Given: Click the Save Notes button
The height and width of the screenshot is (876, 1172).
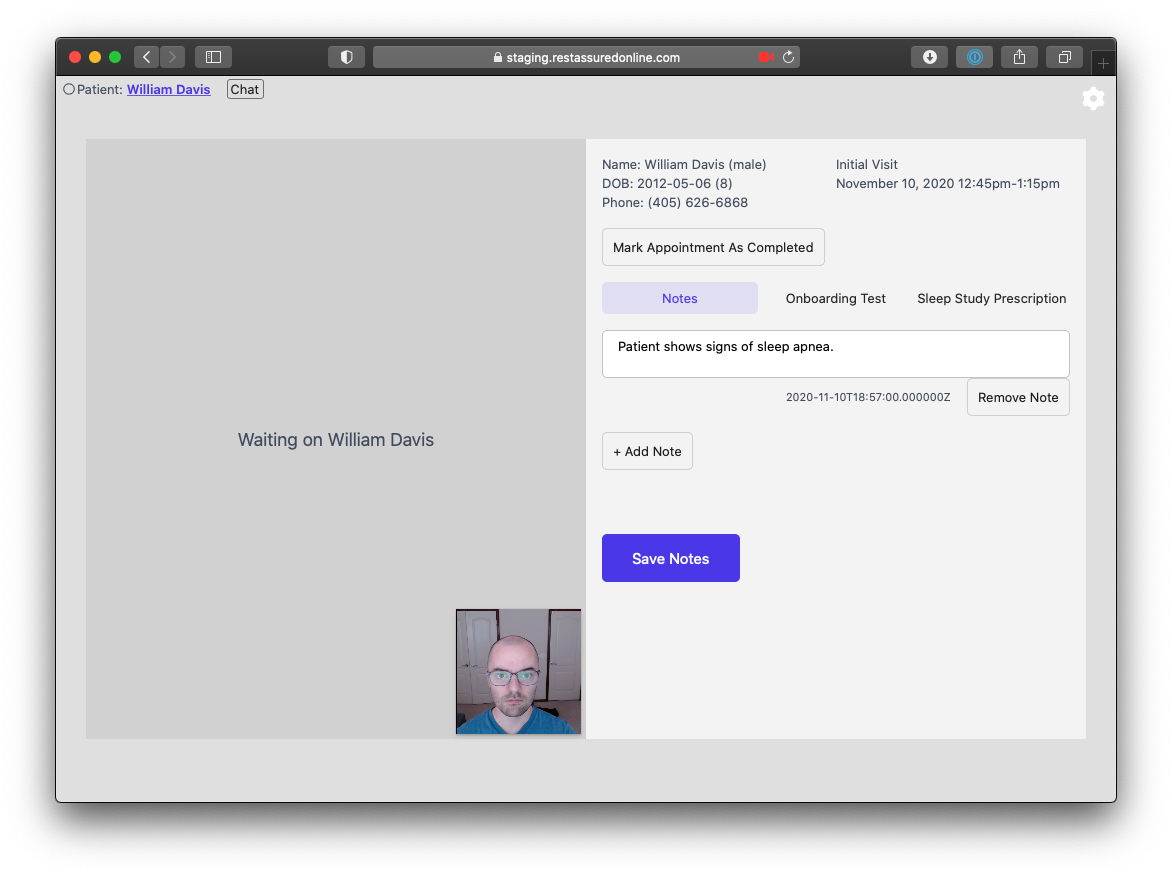Looking at the screenshot, I should coord(670,558).
